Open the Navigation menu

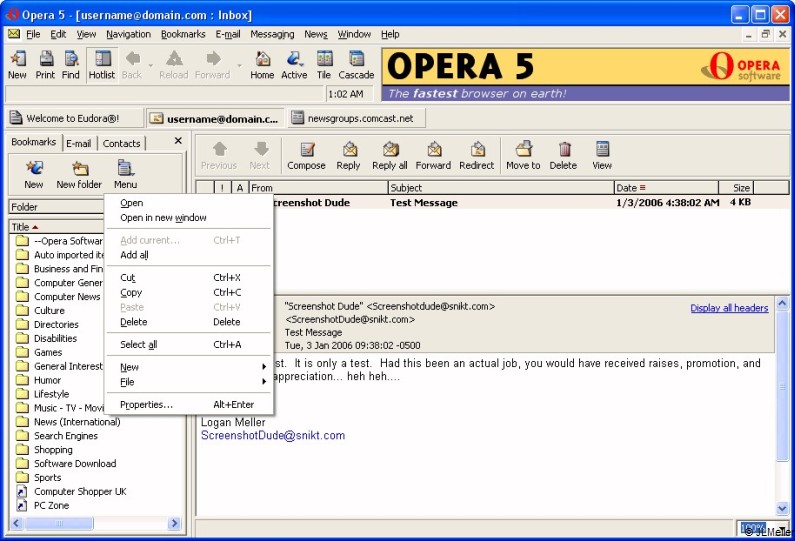pyautogui.click(x=128, y=34)
